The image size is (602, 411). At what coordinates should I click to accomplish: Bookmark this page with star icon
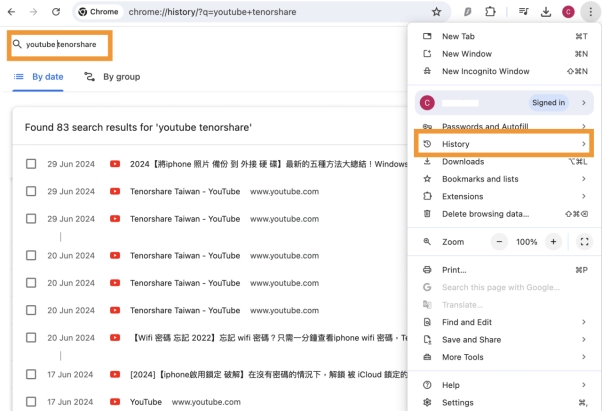(436, 12)
